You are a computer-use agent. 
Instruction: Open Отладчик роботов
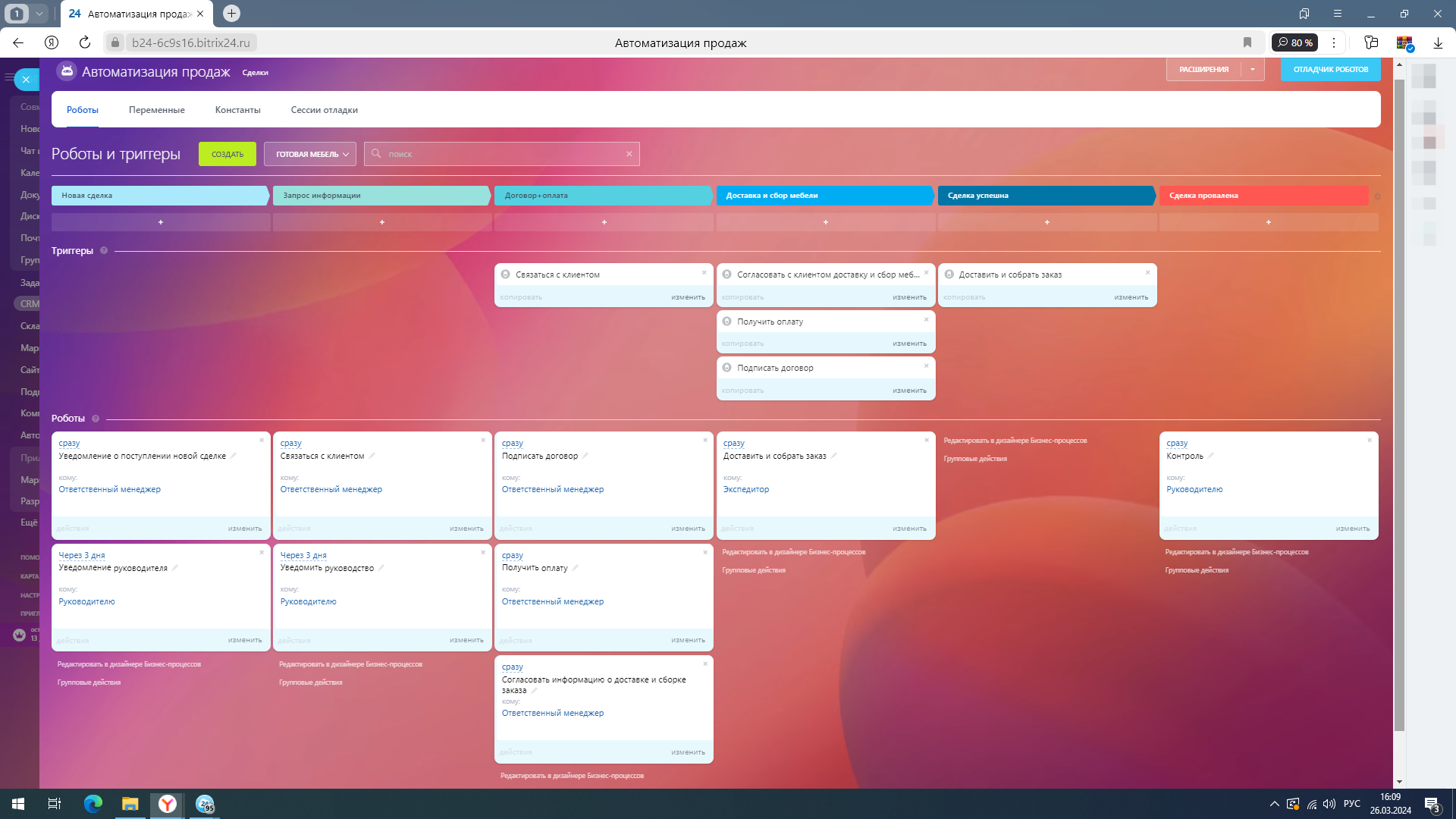pyautogui.click(x=1330, y=70)
